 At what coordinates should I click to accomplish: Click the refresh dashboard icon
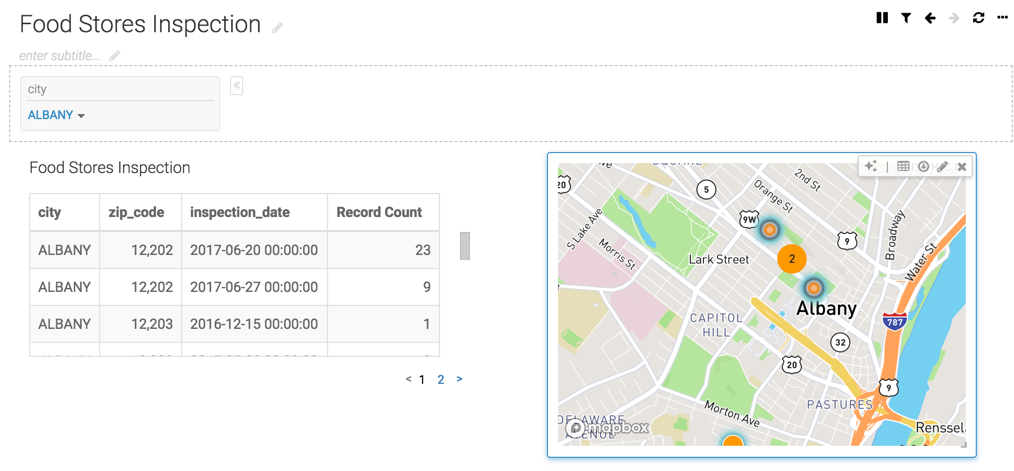click(x=978, y=18)
